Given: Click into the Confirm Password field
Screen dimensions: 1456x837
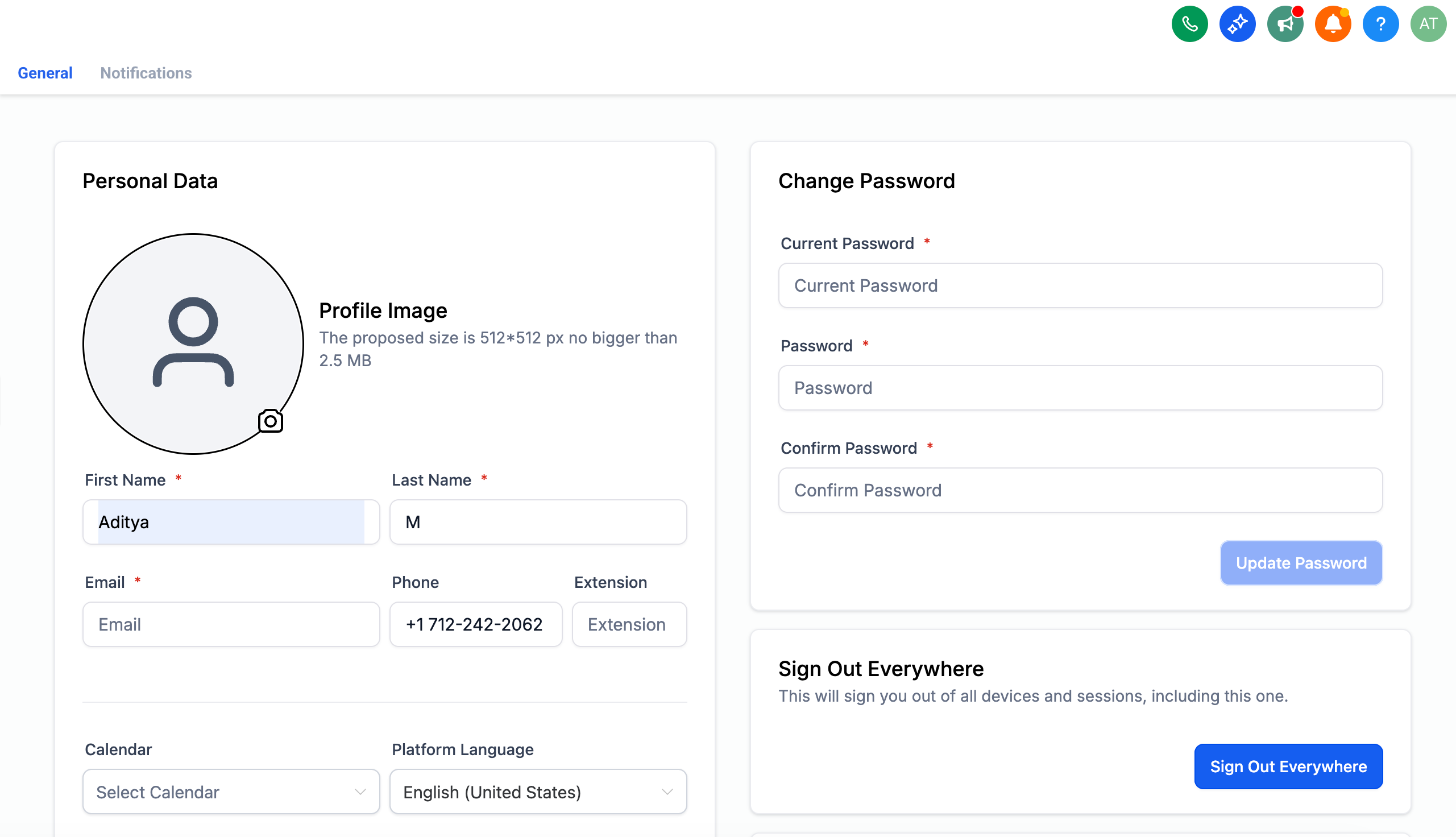Looking at the screenshot, I should click(x=1080, y=490).
